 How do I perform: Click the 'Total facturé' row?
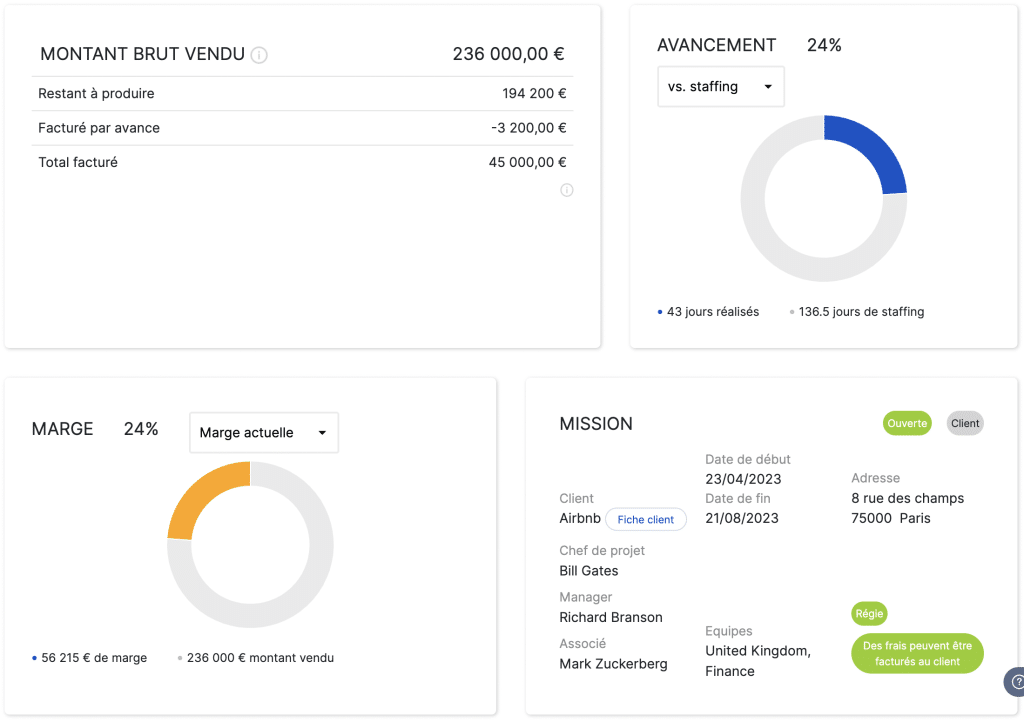coord(302,162)
